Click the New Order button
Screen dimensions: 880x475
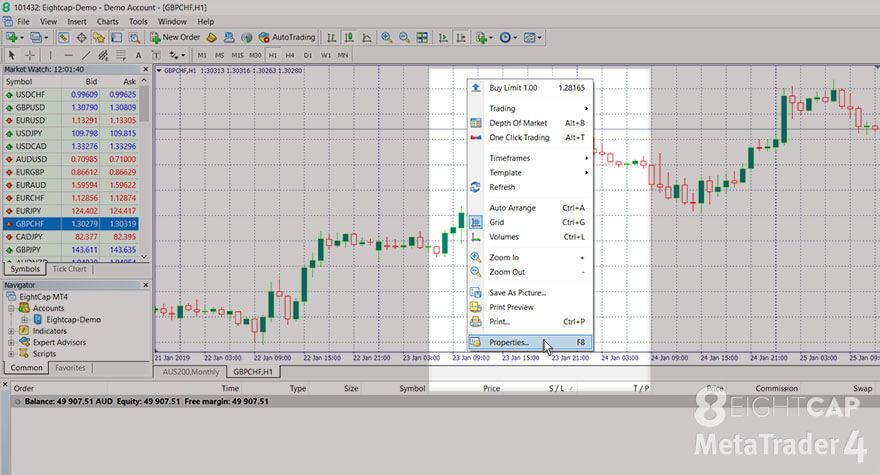[x=175, y=38]
